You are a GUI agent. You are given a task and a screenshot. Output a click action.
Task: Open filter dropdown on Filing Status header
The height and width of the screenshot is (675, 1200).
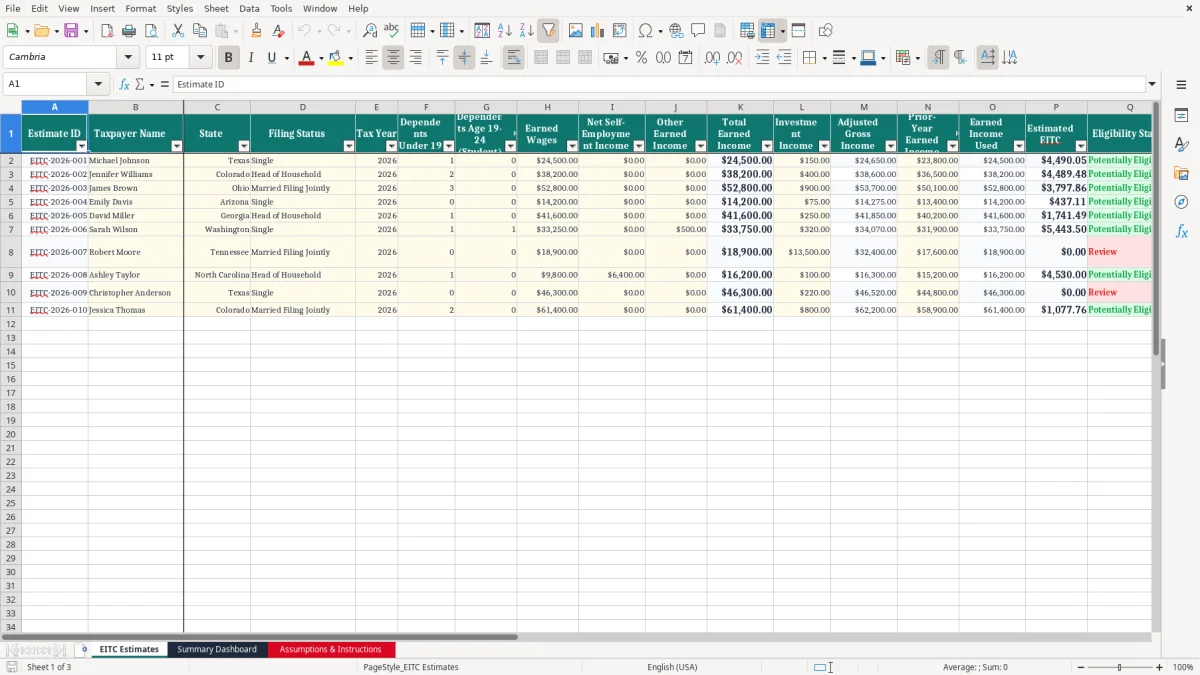349,146
